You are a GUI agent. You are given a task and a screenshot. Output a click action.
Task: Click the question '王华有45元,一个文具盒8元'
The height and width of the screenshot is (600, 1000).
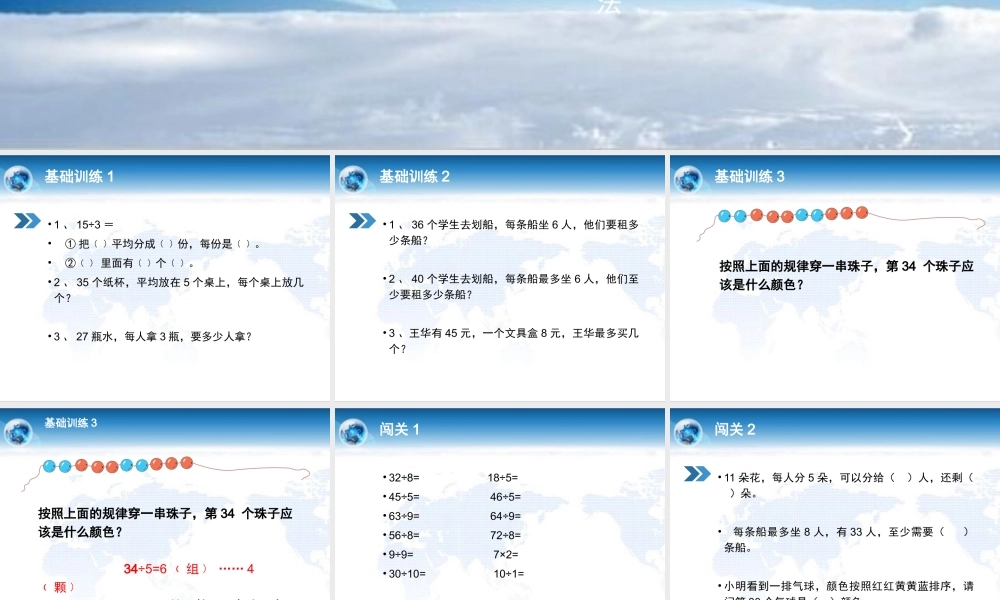pyautogui.click(x=511, y=340)
